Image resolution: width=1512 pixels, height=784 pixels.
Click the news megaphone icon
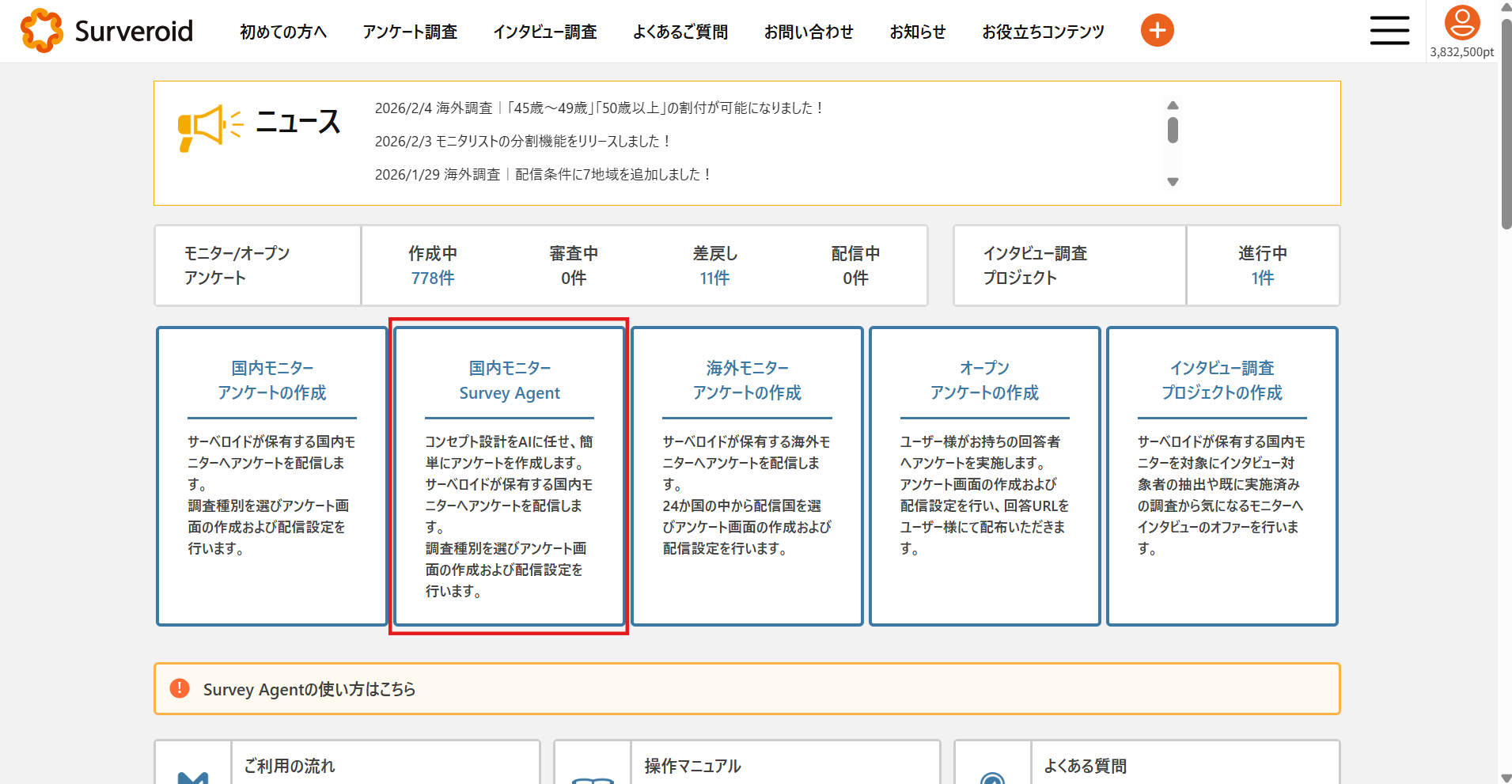tap(209, 127)
